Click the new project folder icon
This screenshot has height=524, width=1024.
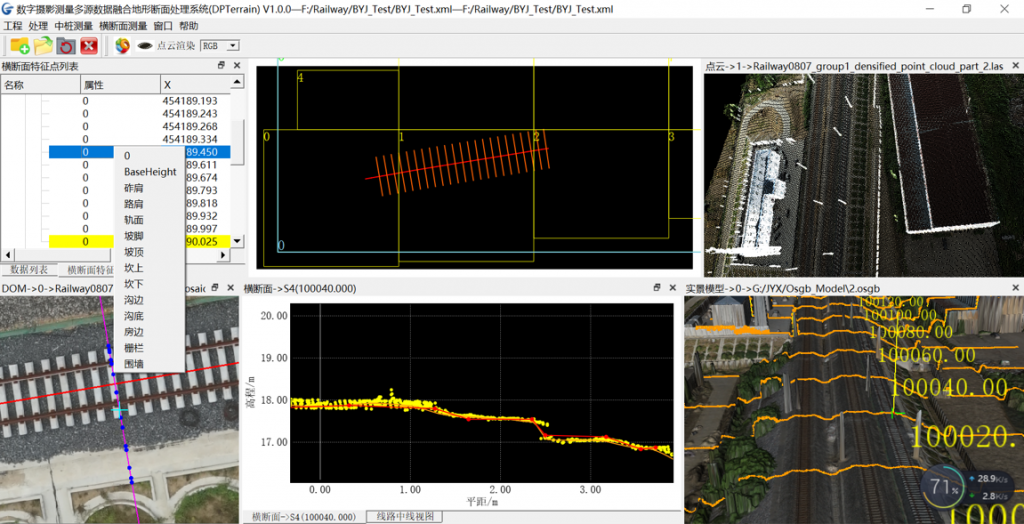coord(19,45)
